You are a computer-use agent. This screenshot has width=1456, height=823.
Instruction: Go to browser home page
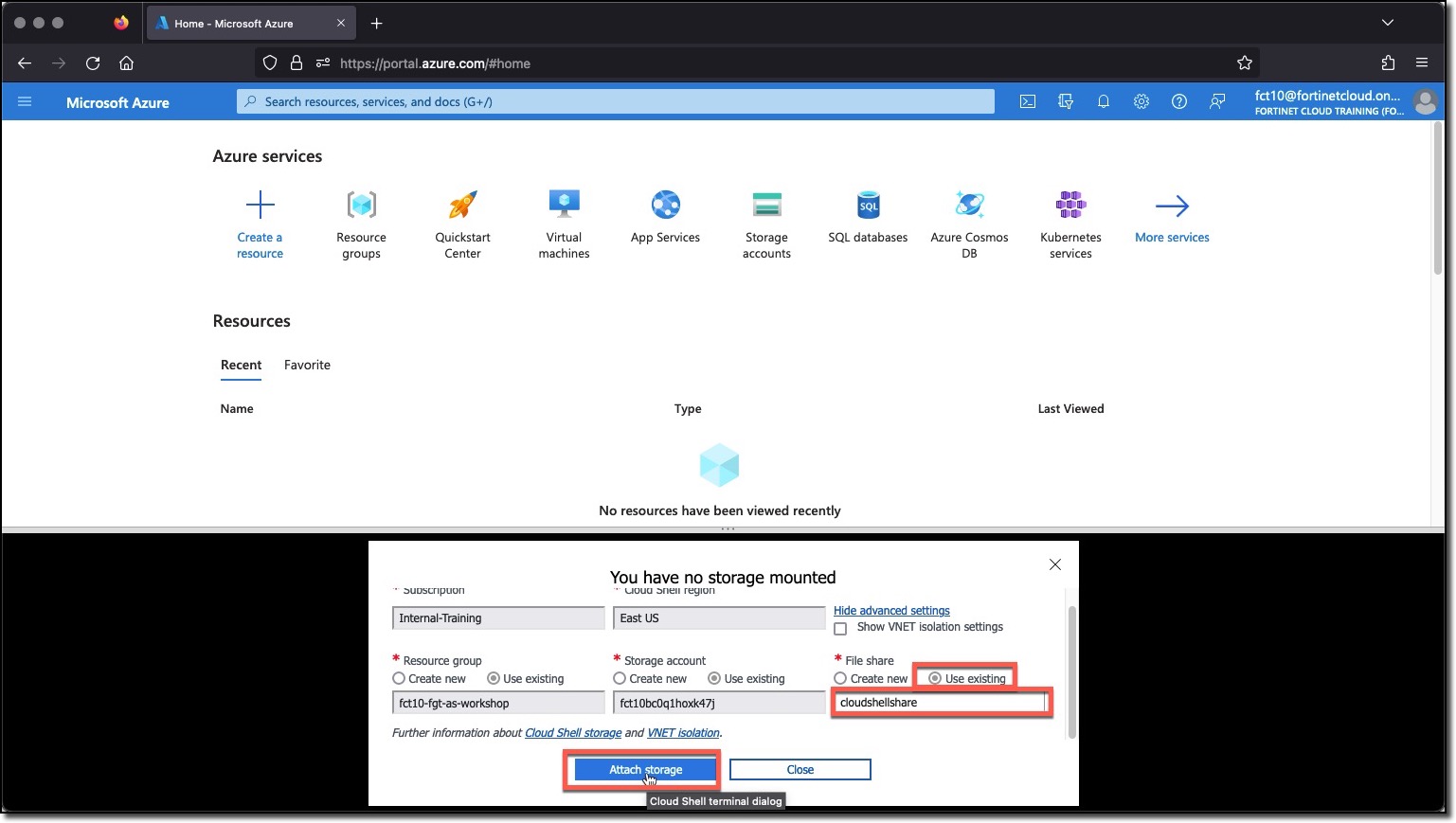(126, 63)
